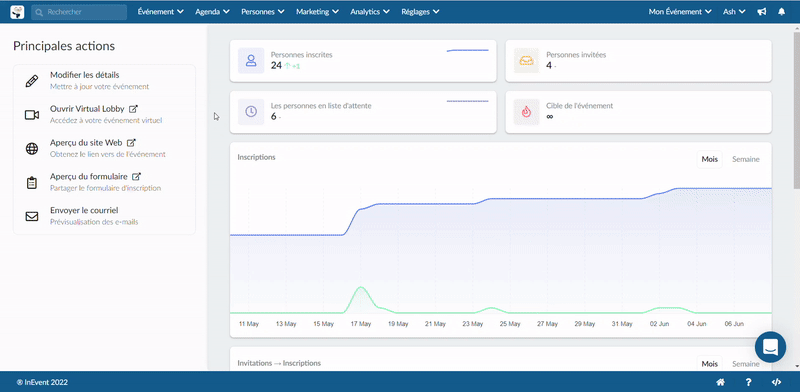Click the sparkline on the waitlist card
This screenshot has width=800, height=392.
coord(467,102)
